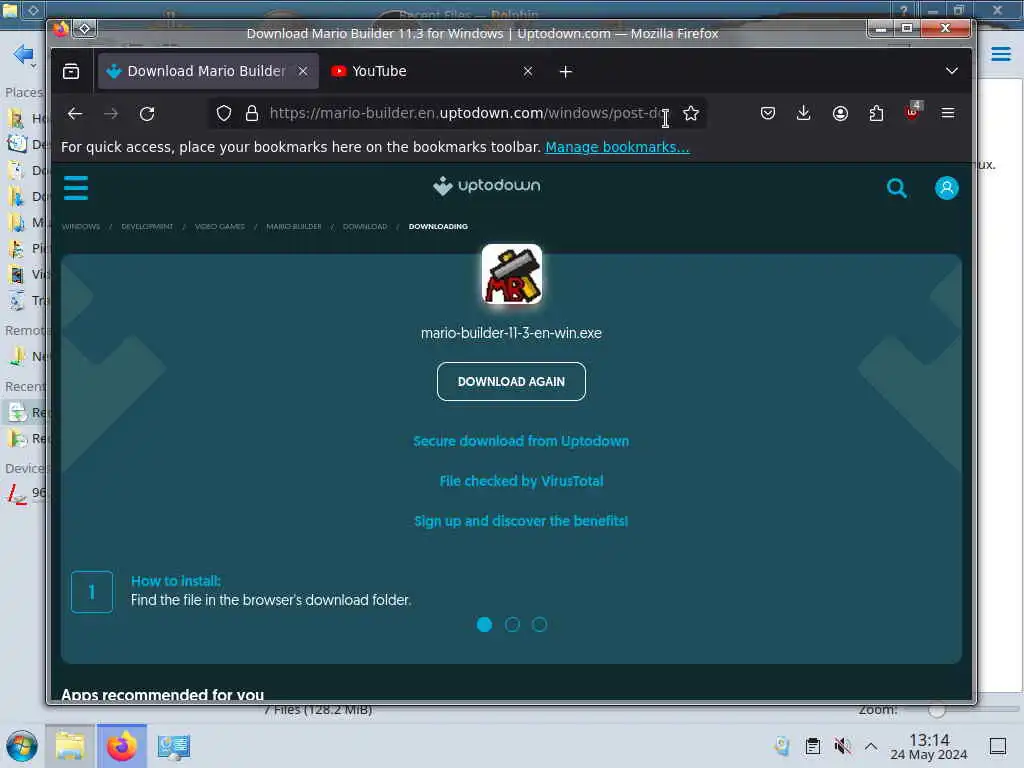The height and width of the screenshot is (768, 1024).
Task: Go to DEVELOPMENT breadcrumb
Action: (147, 227)
